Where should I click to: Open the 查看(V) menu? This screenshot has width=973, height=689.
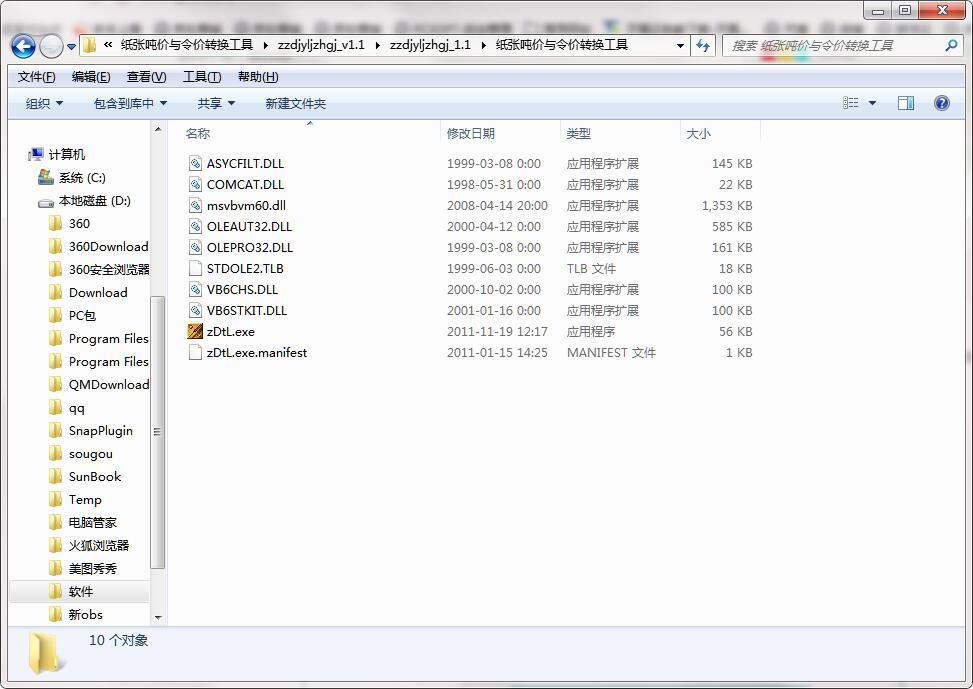click(146, 77)
